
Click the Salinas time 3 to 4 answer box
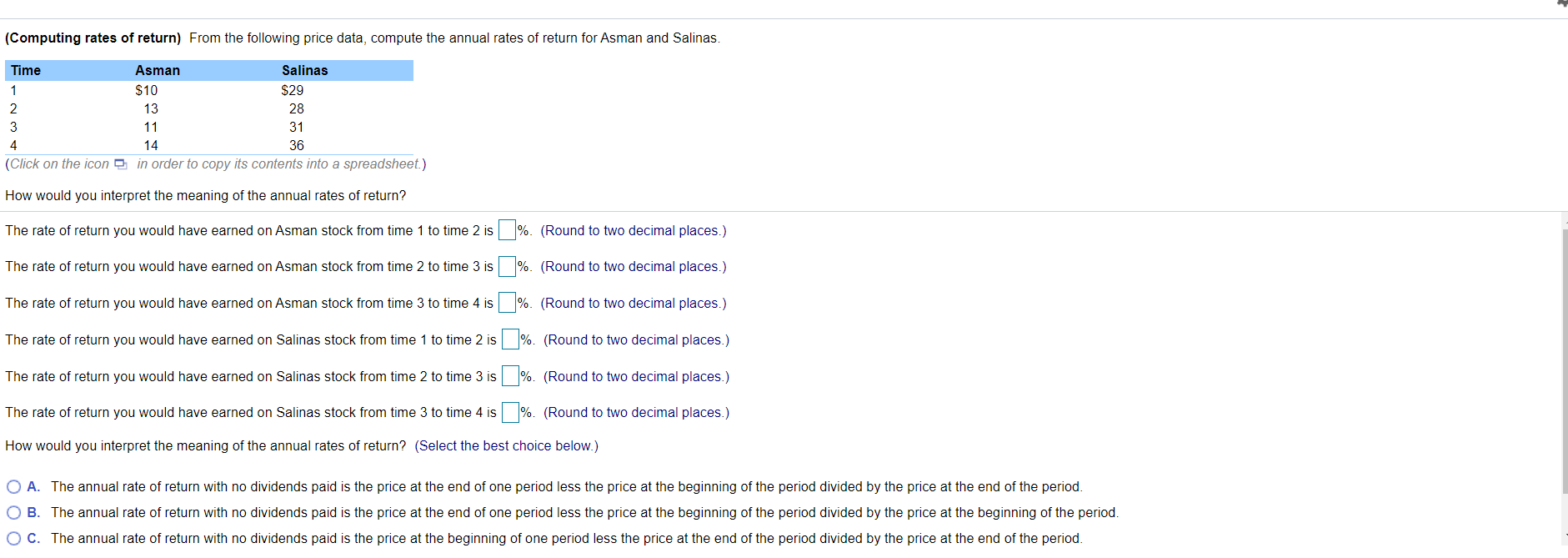[x=509, y=411]
